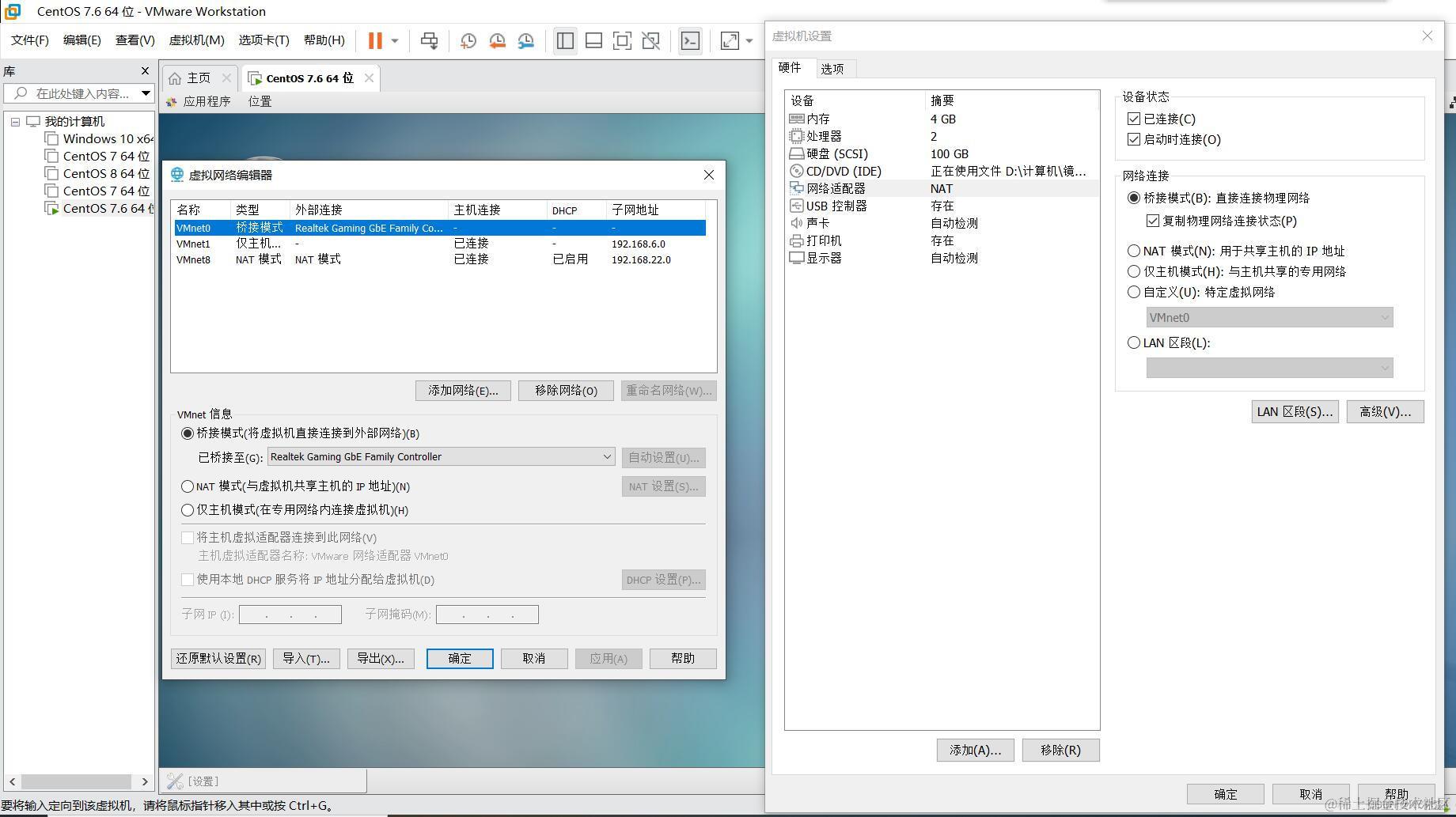The image size is (1456, 817).
Task: Select NAT 模式(N) radio in VM settings
Action: [x=1134, y=251]
